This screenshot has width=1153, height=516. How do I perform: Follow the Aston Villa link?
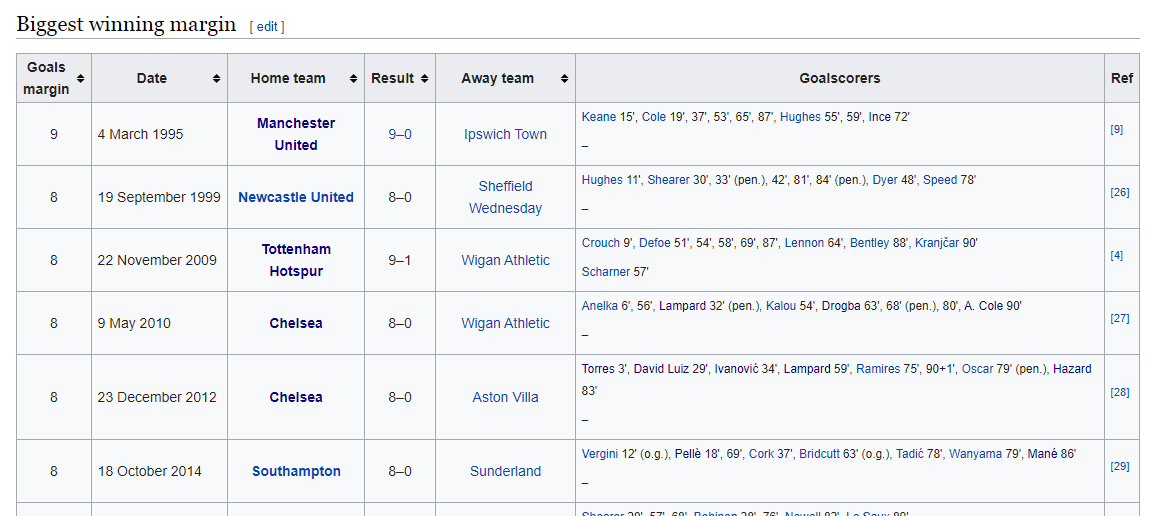coord(505,398)
